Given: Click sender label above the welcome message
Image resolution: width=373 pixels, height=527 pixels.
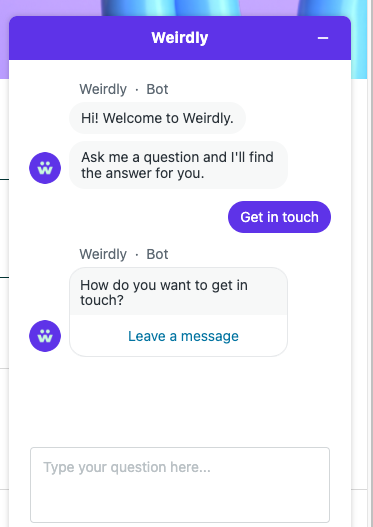Looking at the screenshot, I should 124,89.
